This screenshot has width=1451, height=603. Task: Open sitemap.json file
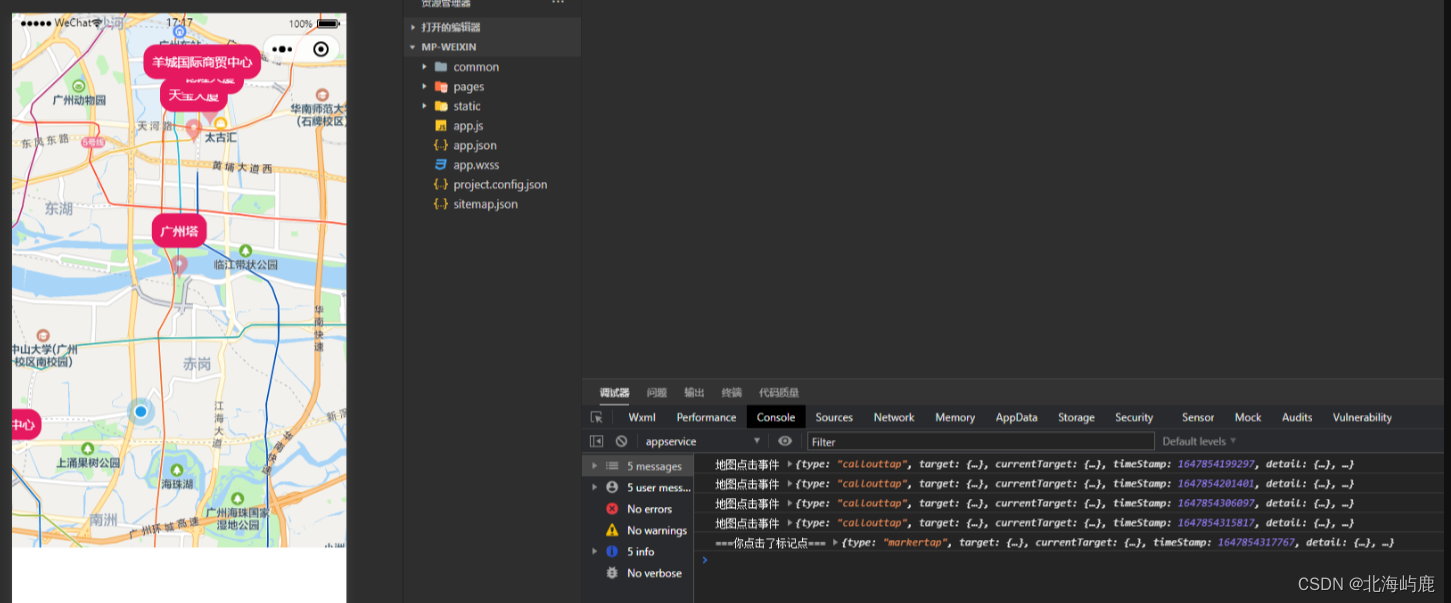tap(485, 204)
